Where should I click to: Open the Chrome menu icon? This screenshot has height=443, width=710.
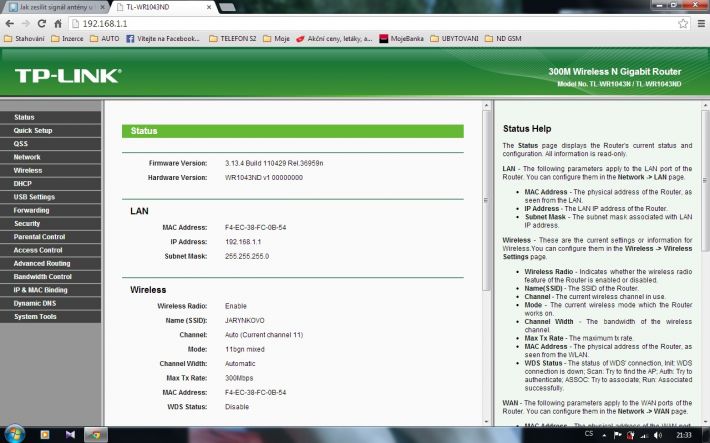click(x=701, y=24)
